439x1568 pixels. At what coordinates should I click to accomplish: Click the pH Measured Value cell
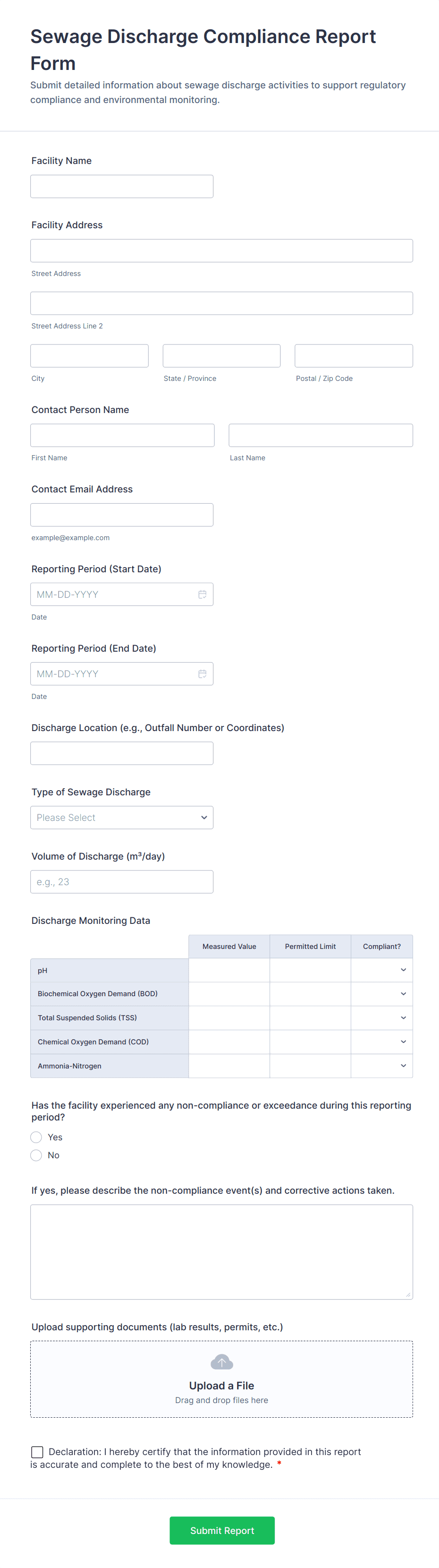(x=229, y=970)
